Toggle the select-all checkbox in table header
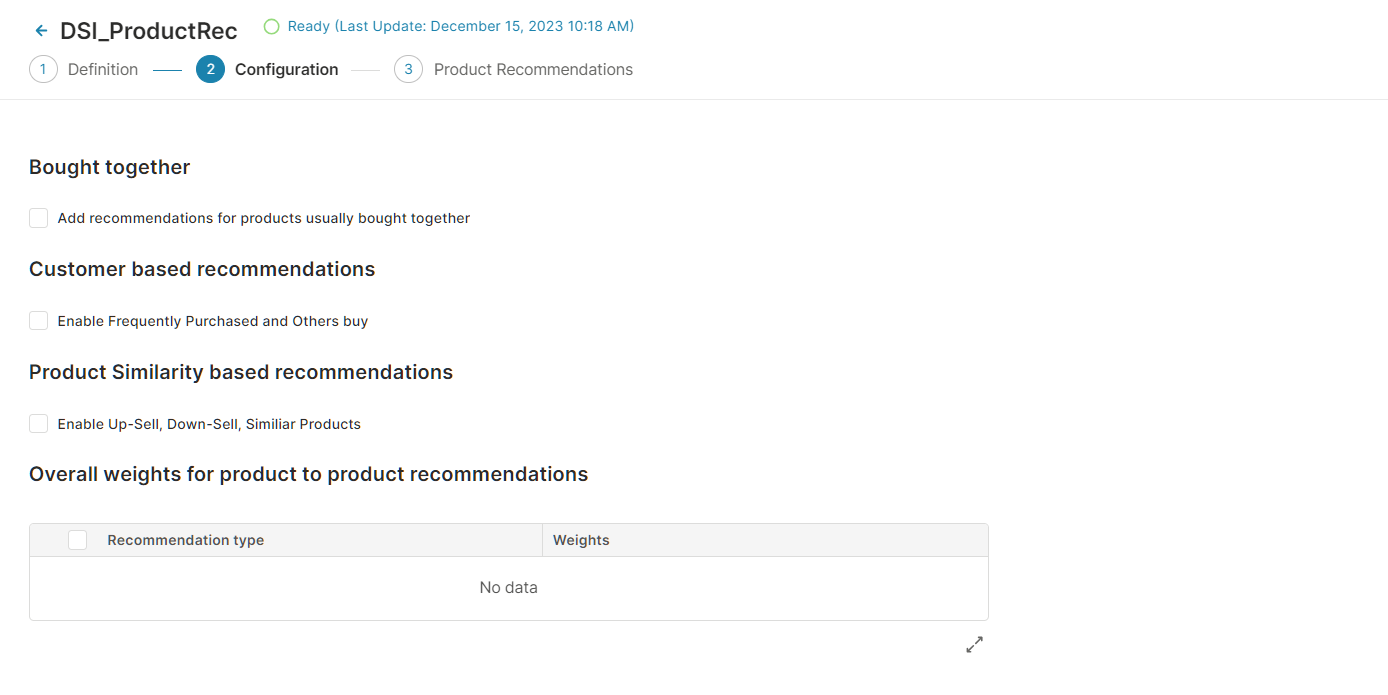Screen dimensions: 1388x695 [77, 540]
